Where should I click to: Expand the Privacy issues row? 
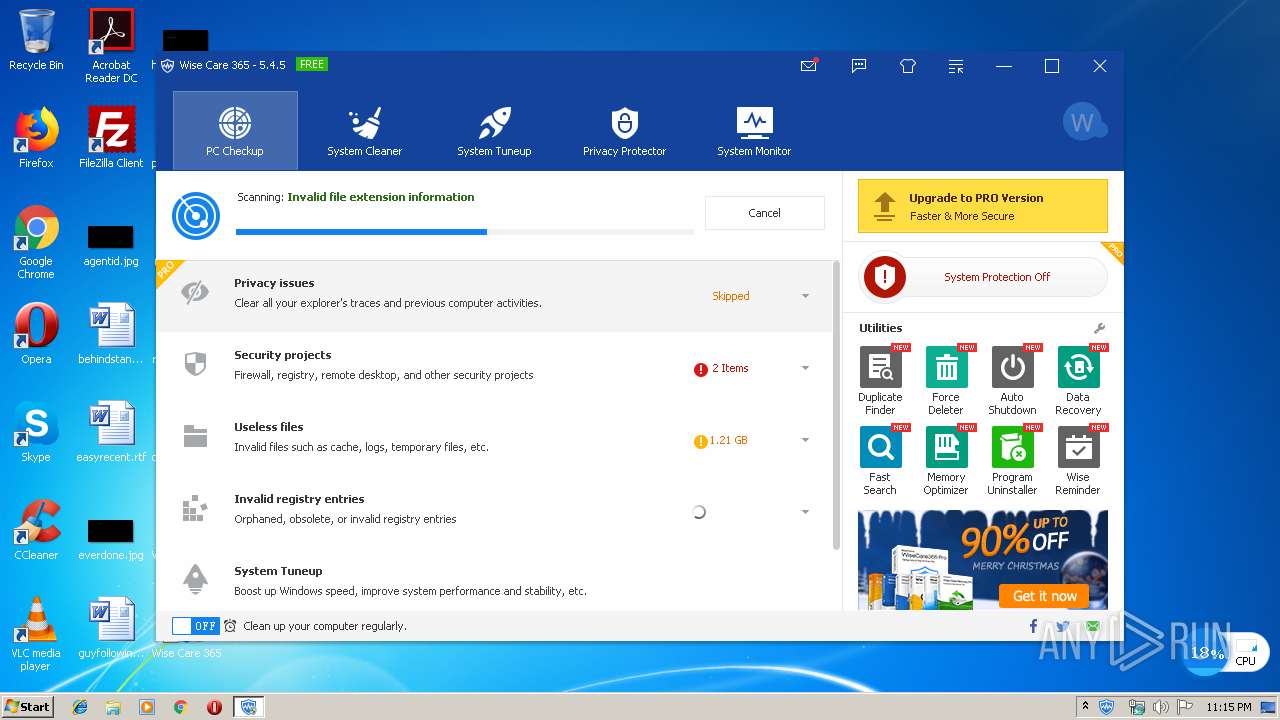click(x=805, y=296)
